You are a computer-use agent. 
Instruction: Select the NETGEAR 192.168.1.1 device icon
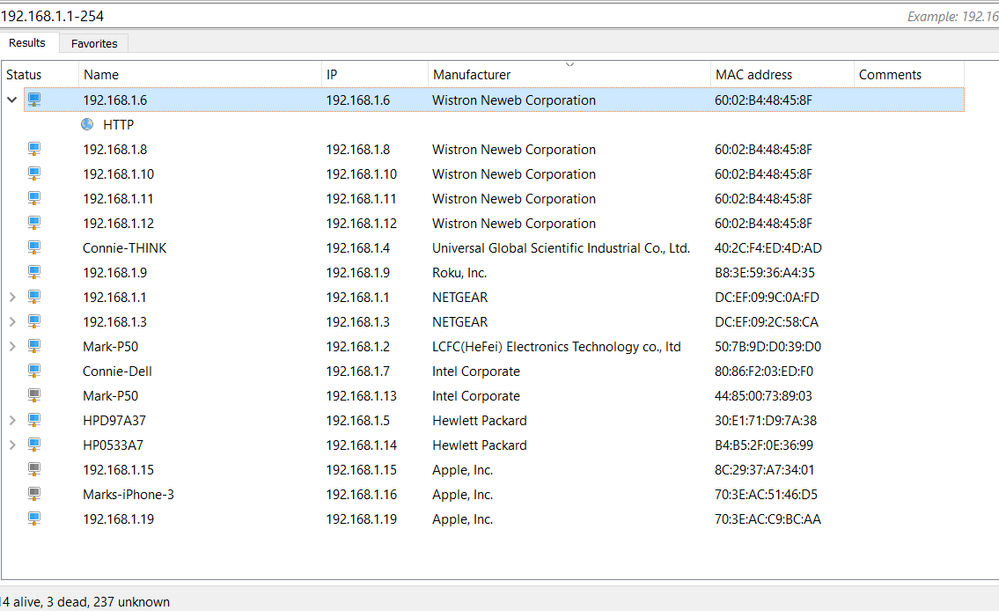pos(34,297)
